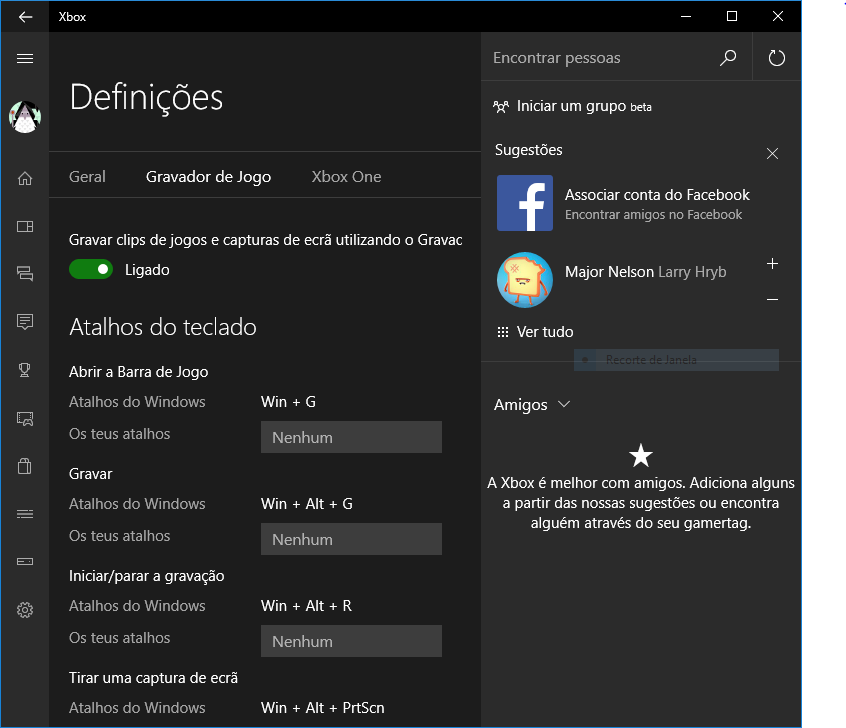
Task: Click the search magnifier icon
Action: click(x=728, y=58)
